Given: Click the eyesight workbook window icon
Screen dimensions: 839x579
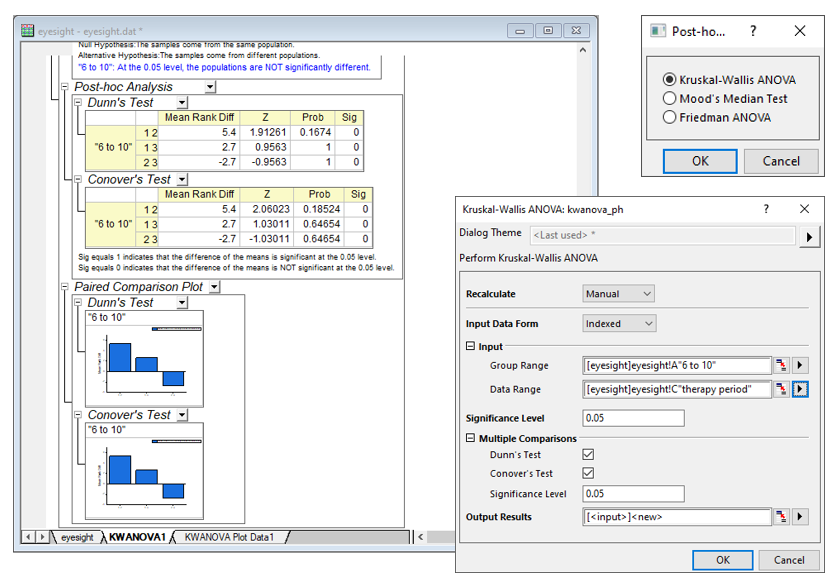Looking at the screenshot, I should (27, 31).
